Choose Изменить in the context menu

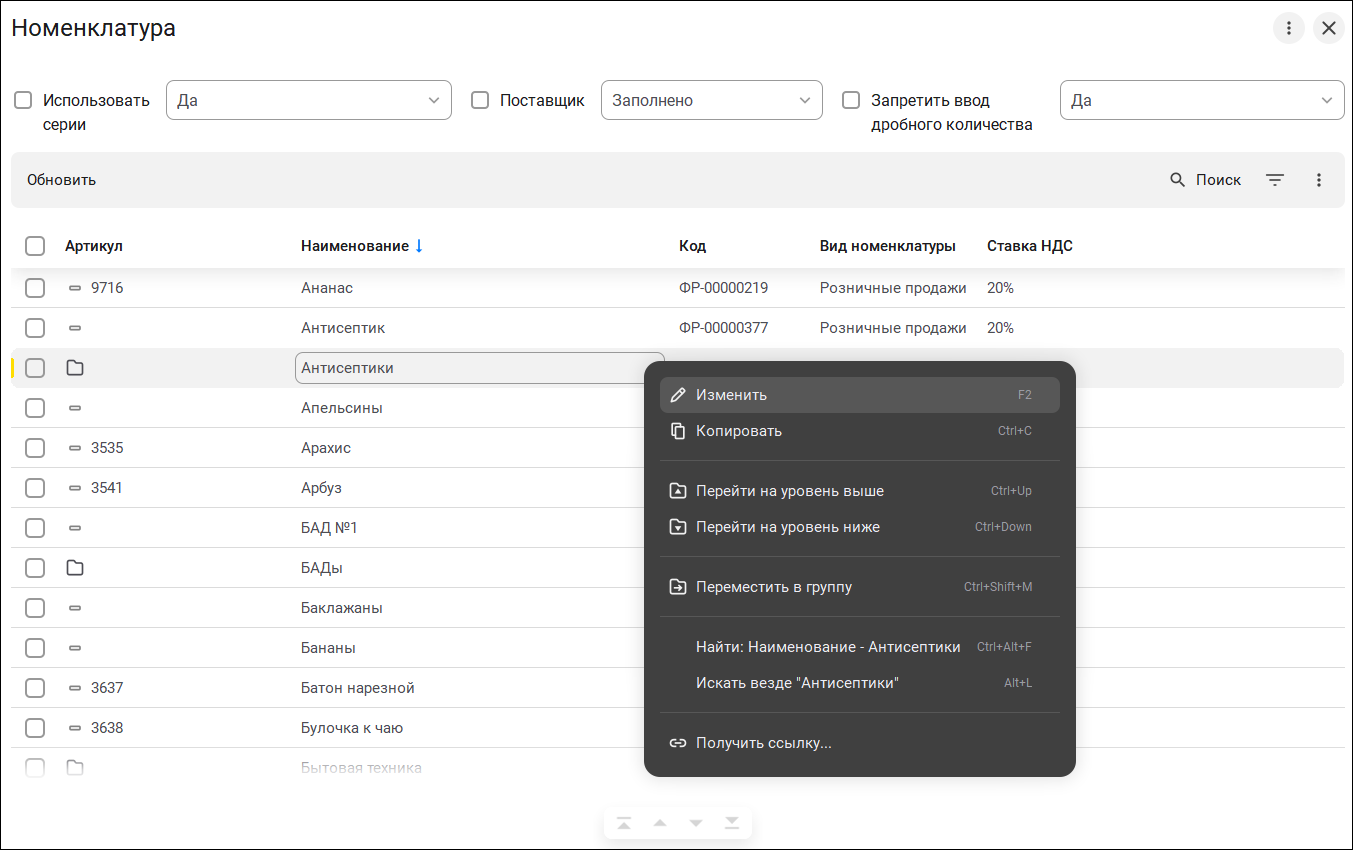732,395
